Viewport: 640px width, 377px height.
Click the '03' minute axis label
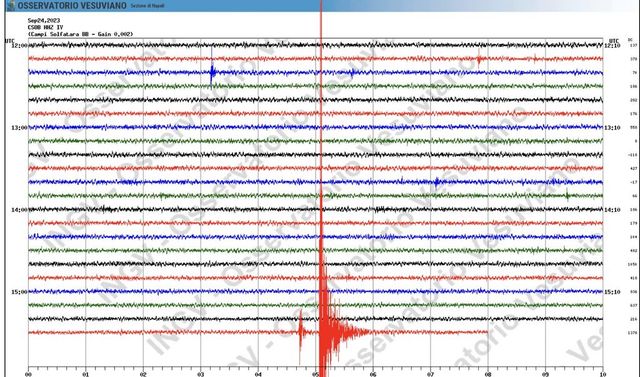click(200, 374)
